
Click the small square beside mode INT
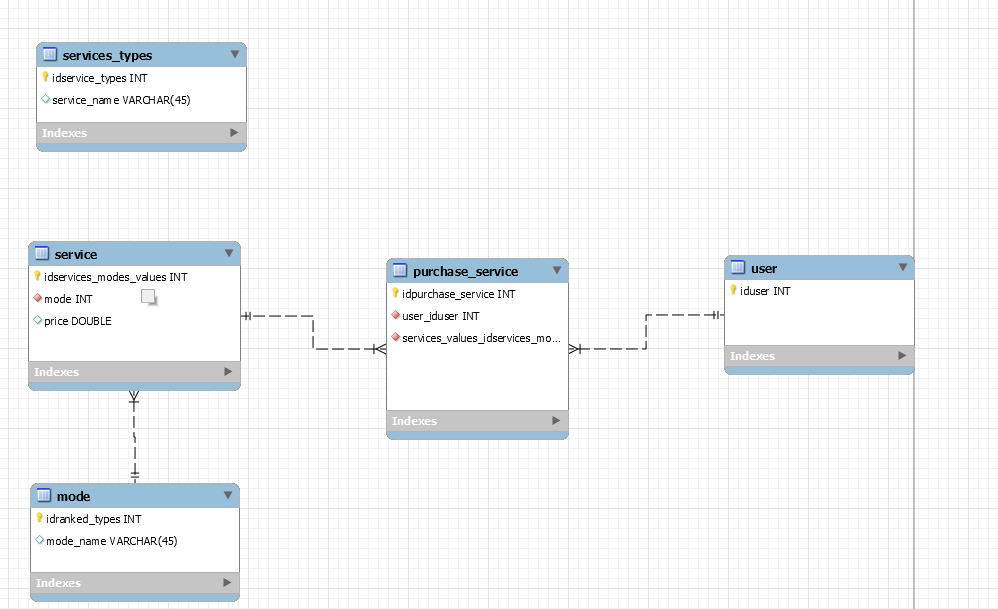pyautogui.click(x=148, y=297)
